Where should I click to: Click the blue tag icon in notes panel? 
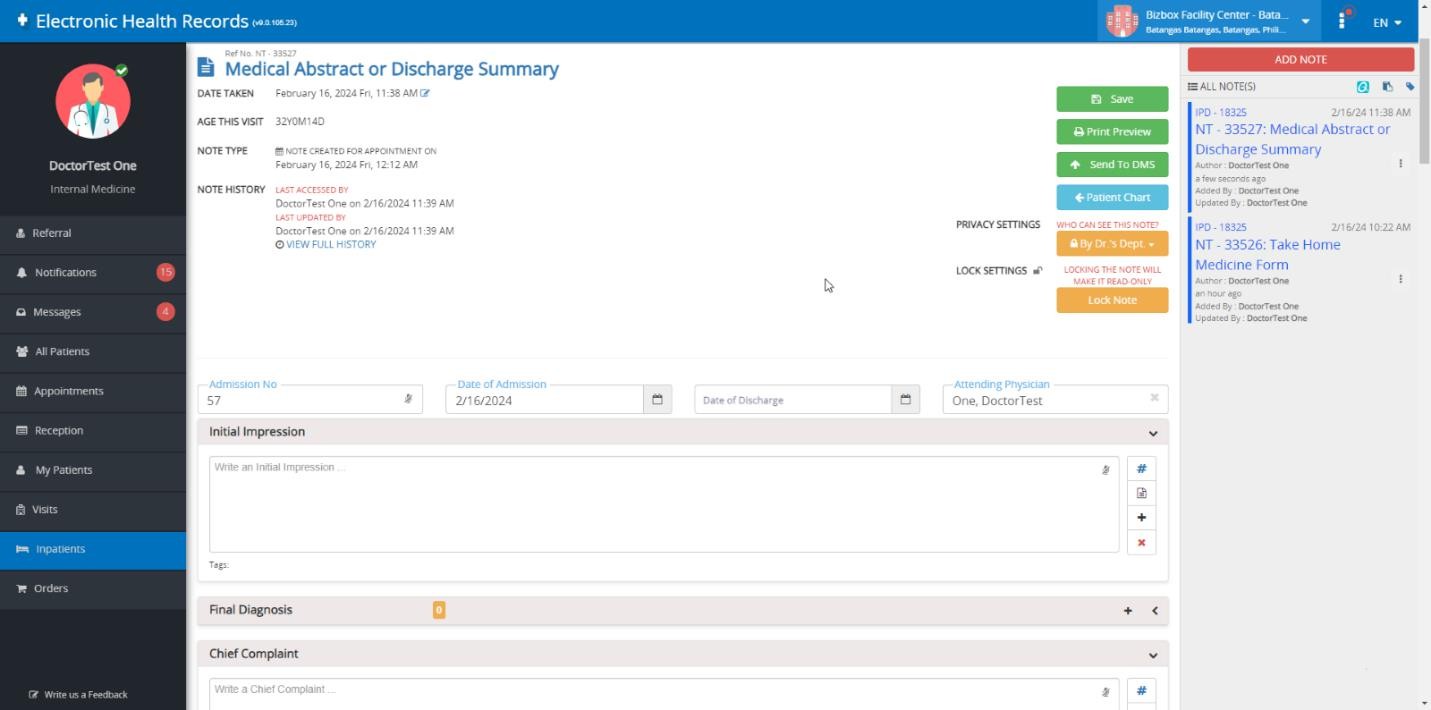1410,87
